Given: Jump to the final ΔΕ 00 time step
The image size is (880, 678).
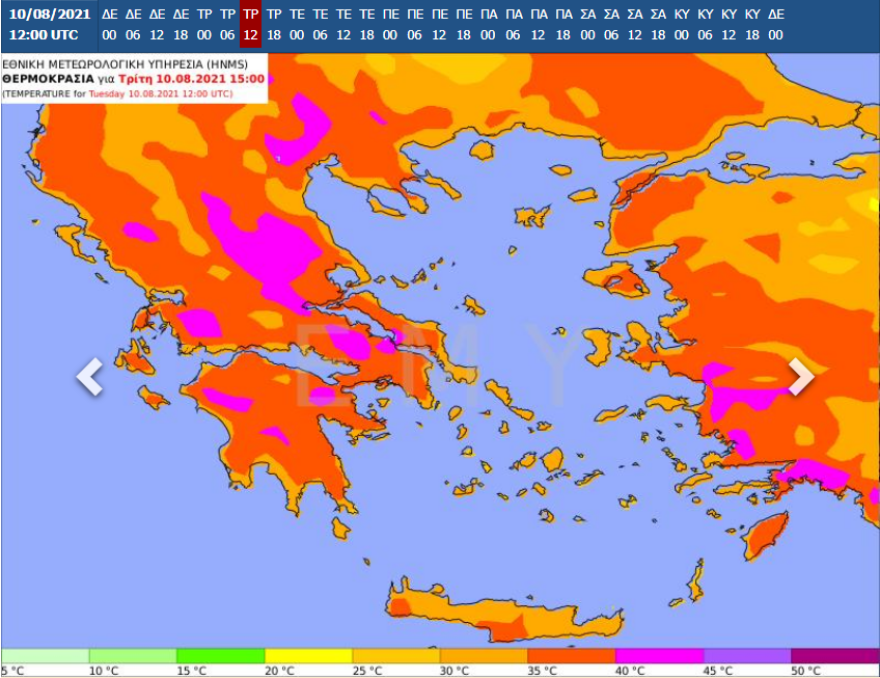Looking at the screenshot, I should pos(776,25).
